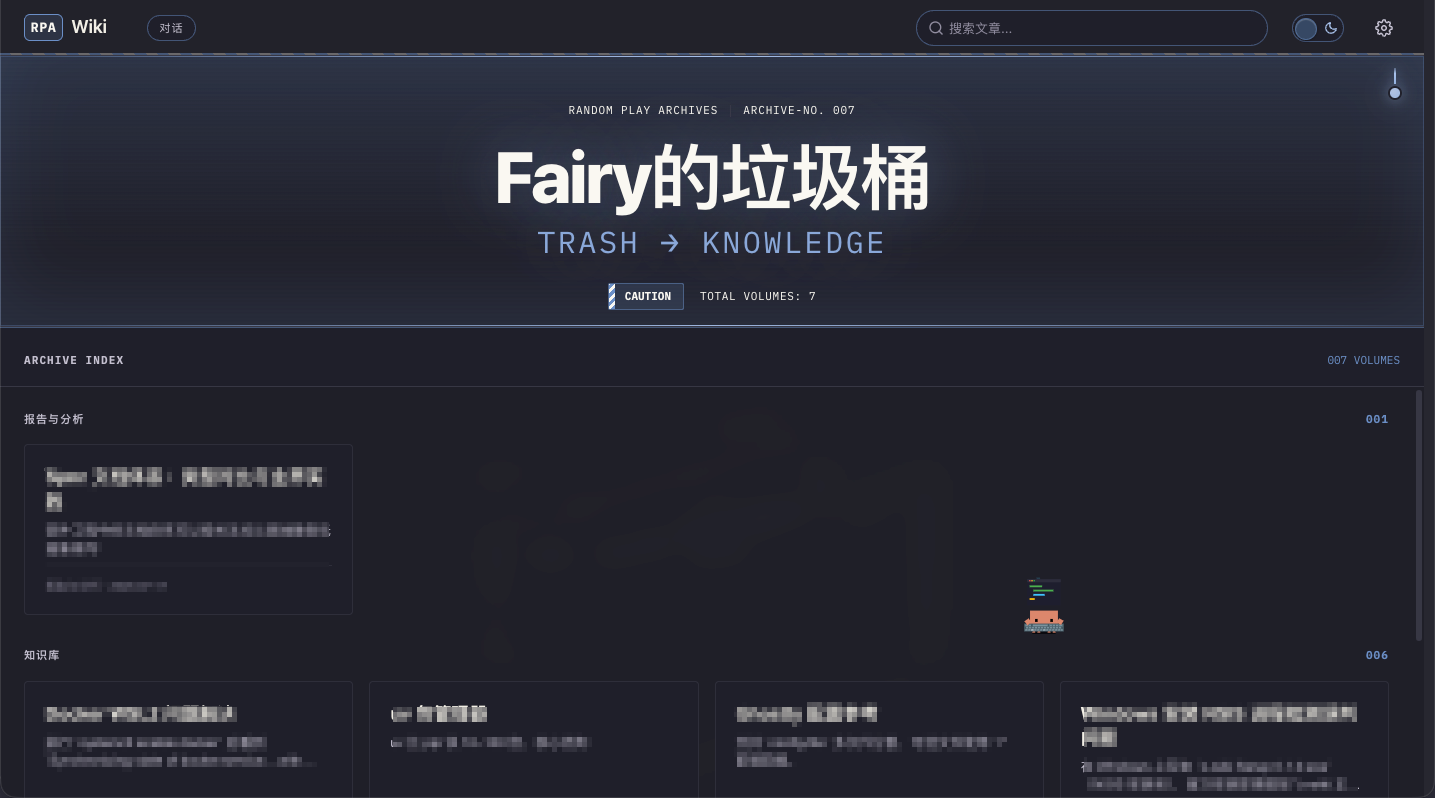Open the Wiki home link
The width and height of the screenshot is (1435, 798).
pos(89,27)
